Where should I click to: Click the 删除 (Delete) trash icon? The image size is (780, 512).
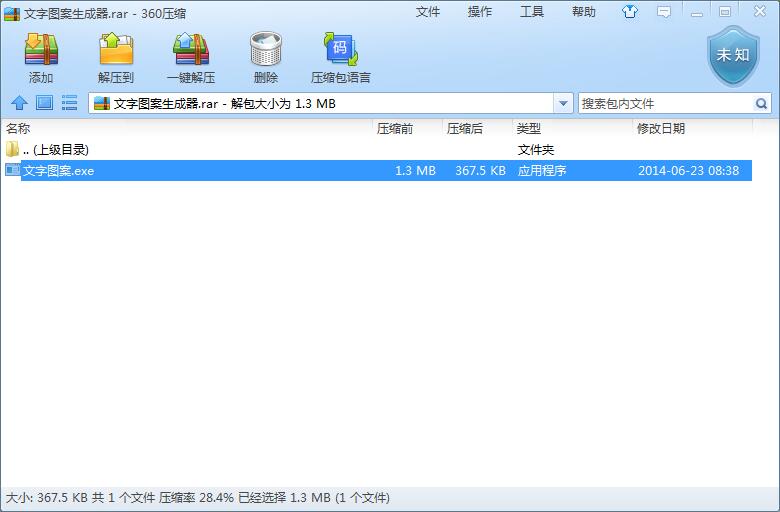click(266, 49)
